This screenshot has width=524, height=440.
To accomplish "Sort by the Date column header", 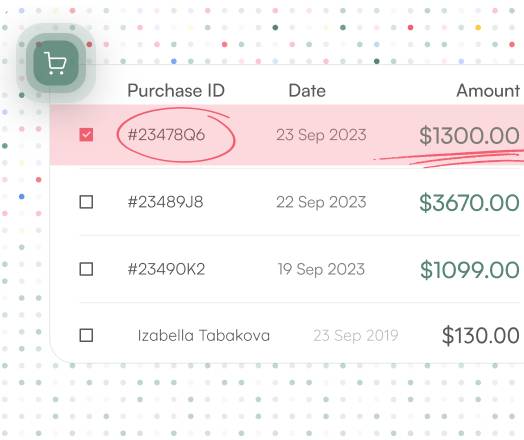I will click(307, 91).
